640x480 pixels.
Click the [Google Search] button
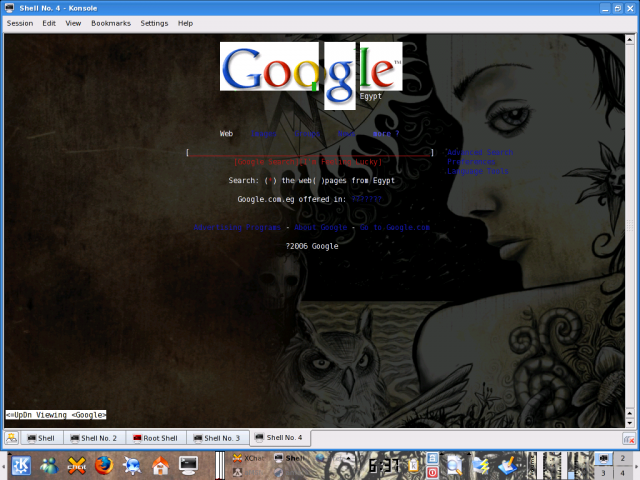tap(266, 162)
